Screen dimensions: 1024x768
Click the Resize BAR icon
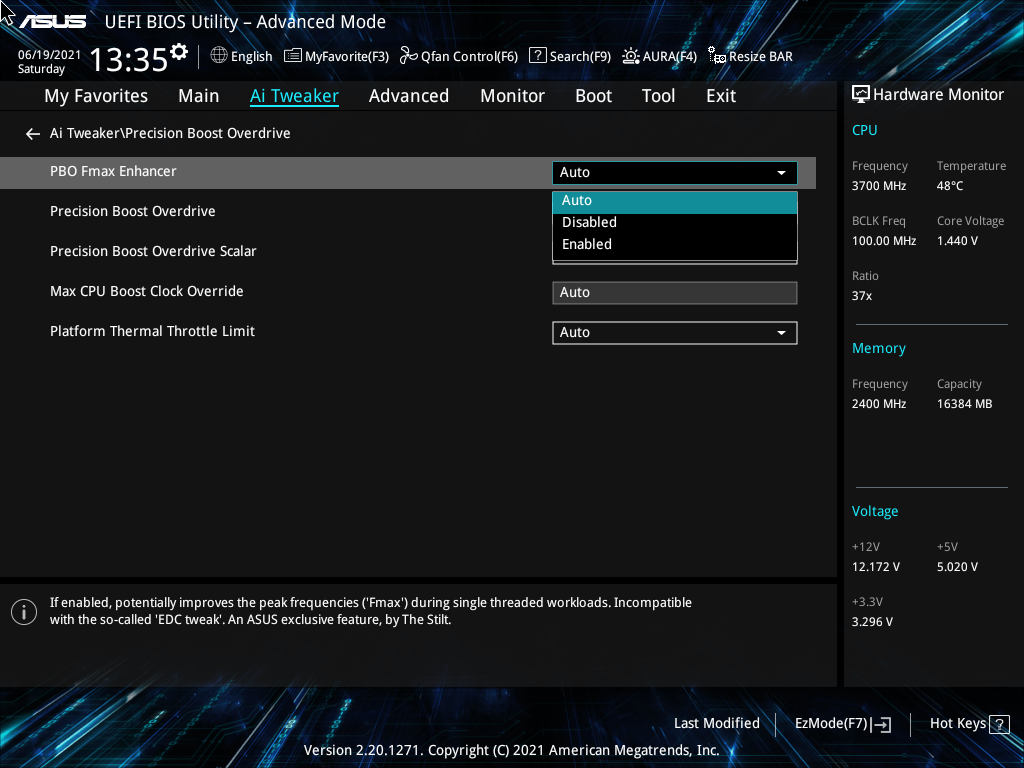tap(749, 56)
